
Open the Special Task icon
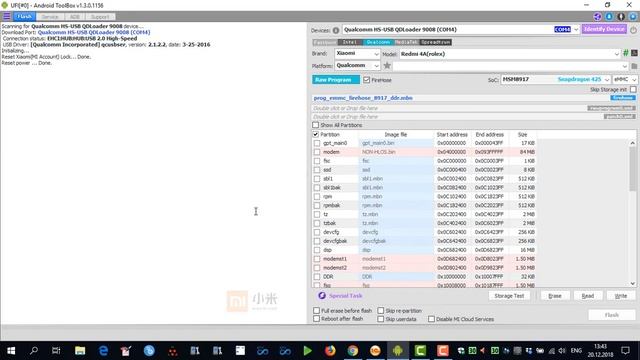[x=322, y=296]
